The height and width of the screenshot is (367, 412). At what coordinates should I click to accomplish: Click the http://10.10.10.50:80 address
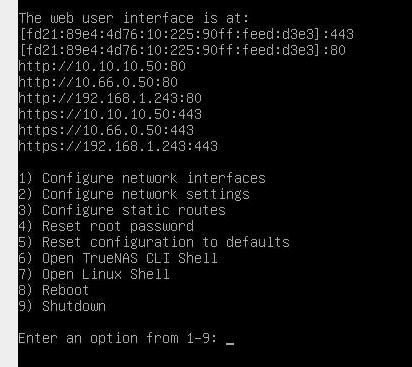[x=102, y=66]
